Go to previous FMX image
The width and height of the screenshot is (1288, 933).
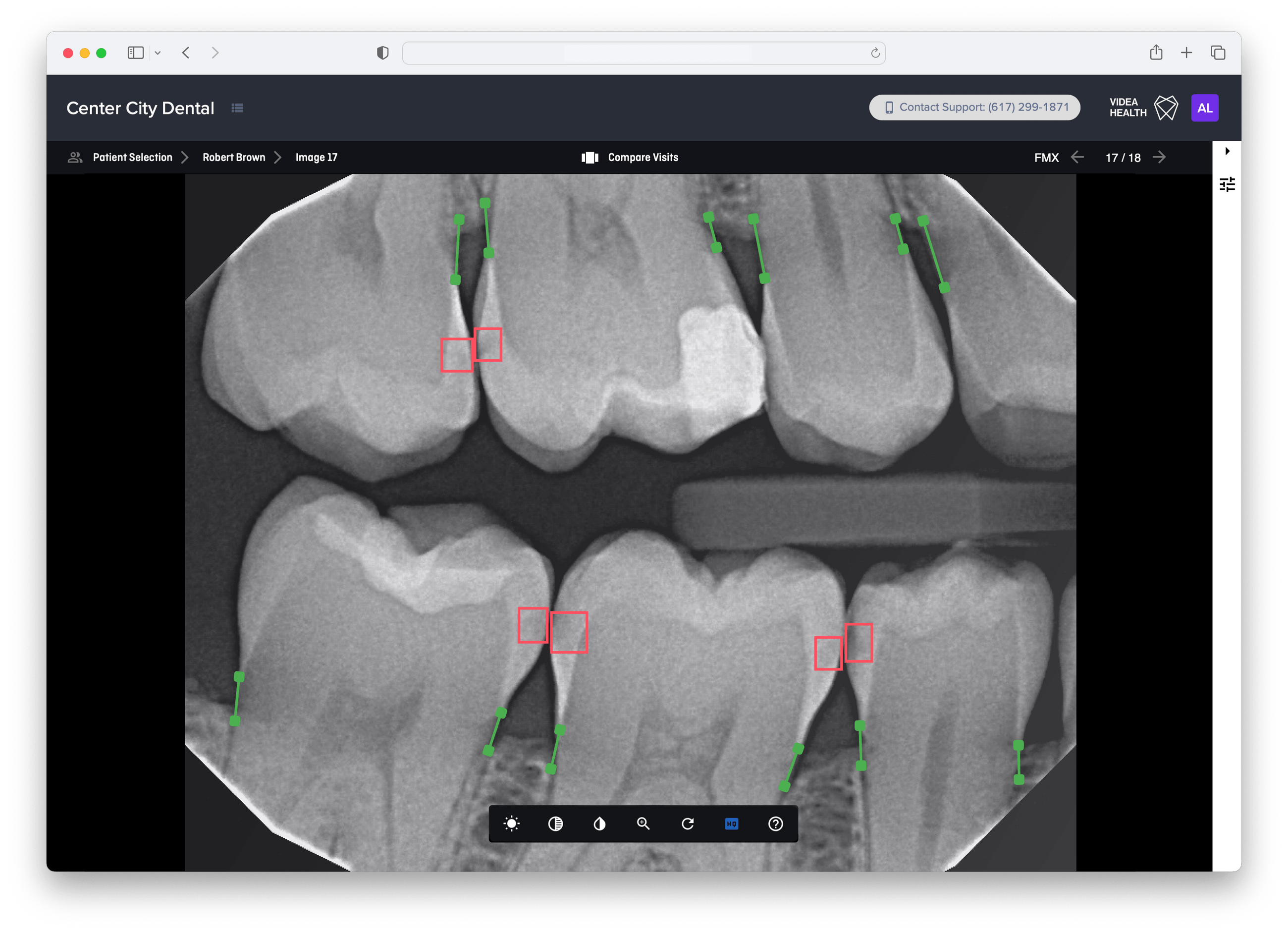pyautogui.click(x=1077, y=157)
